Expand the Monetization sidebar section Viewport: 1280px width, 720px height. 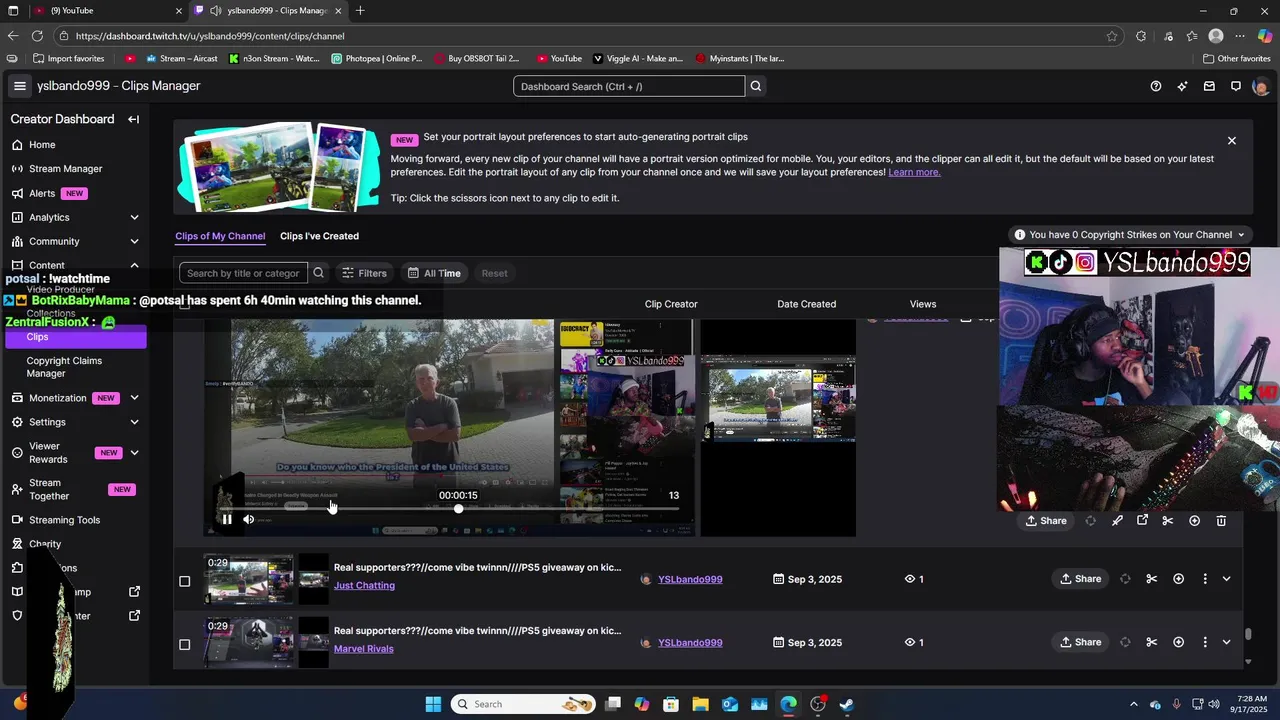[134, 398]
